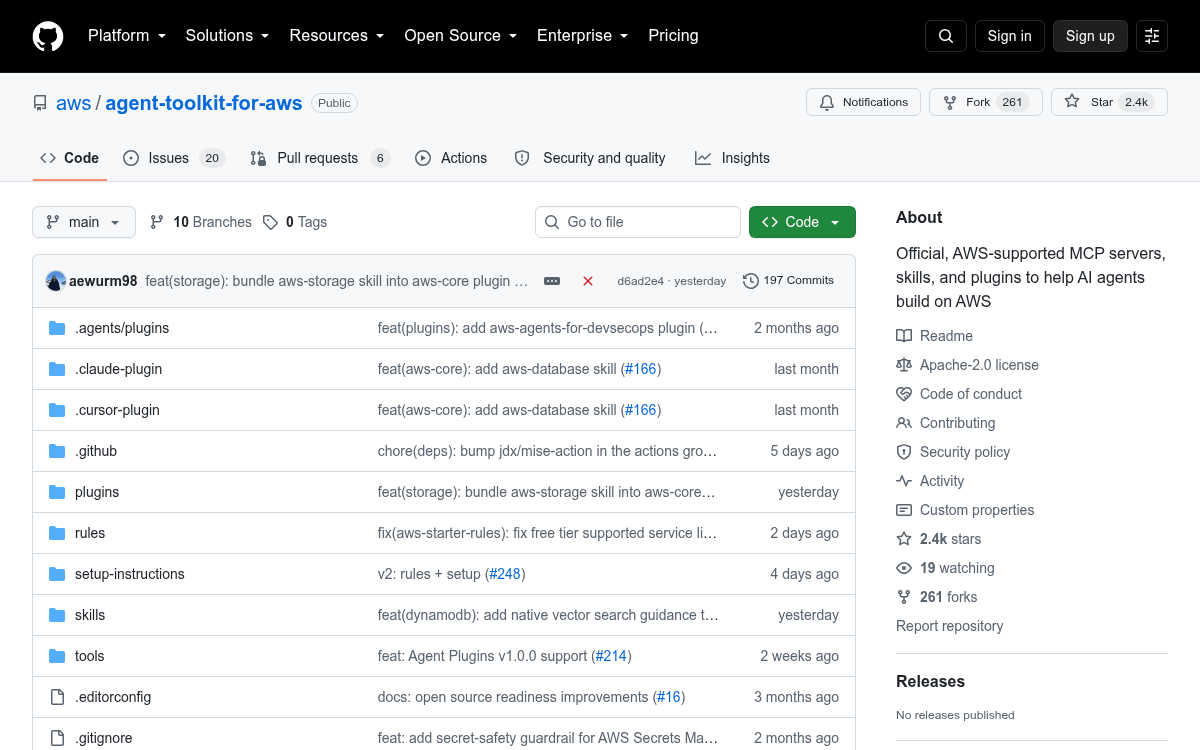
Task: Click the GitHub logo icon
Action: (48, 36)
